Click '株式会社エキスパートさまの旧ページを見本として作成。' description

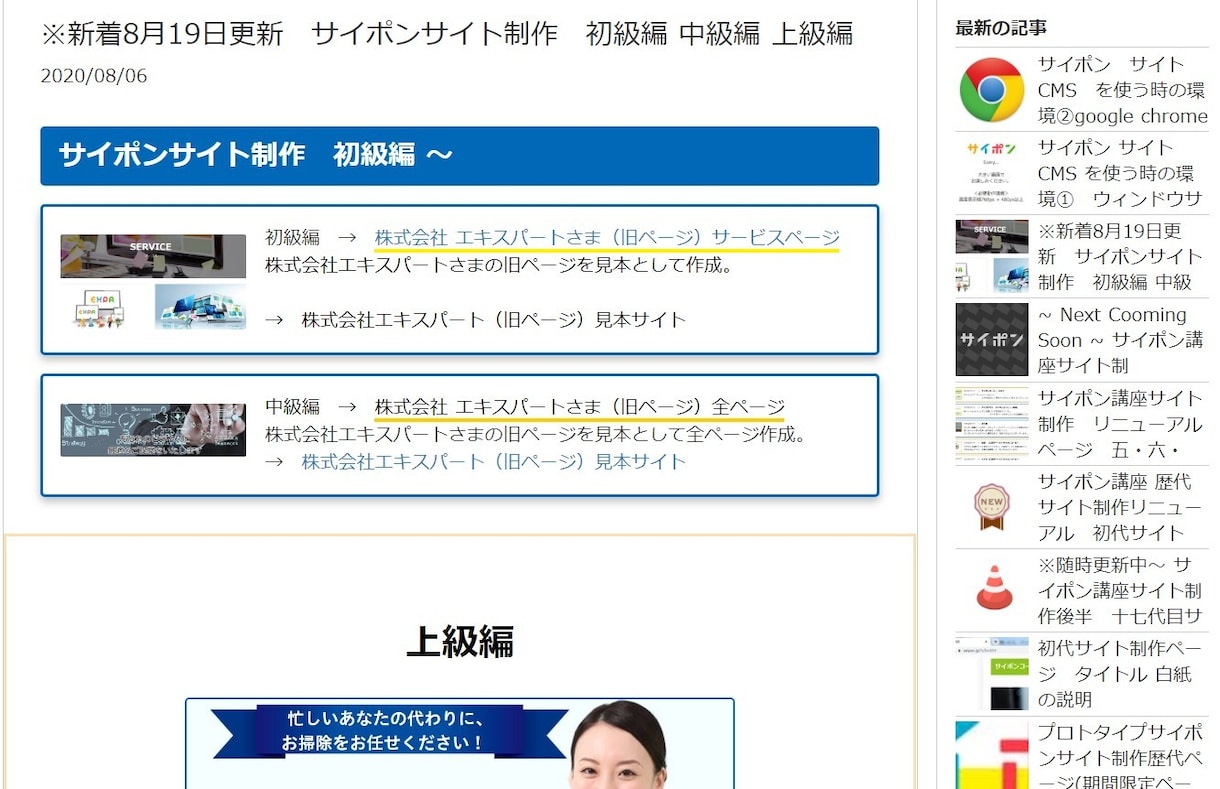coord(500,266)
